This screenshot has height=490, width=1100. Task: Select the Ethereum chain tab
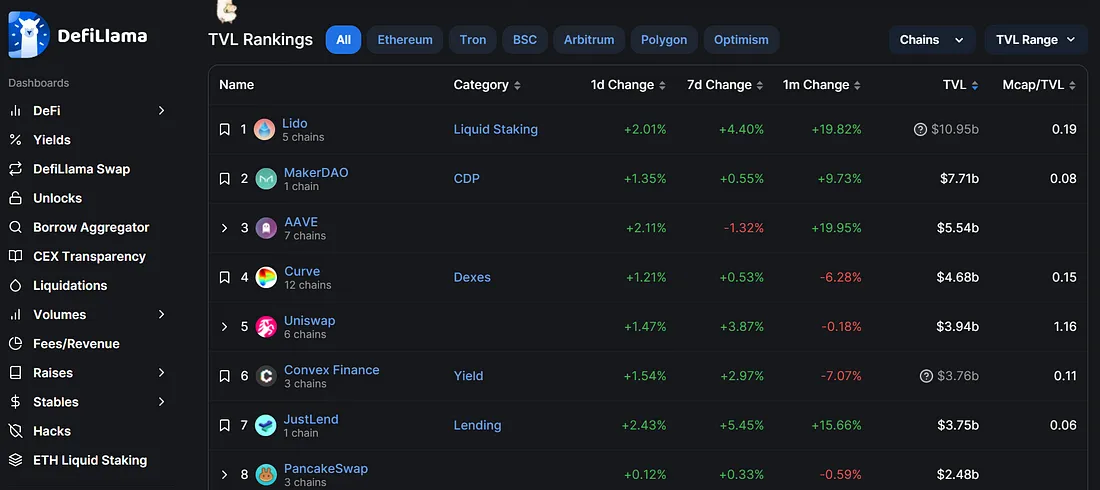coord(405,40)
